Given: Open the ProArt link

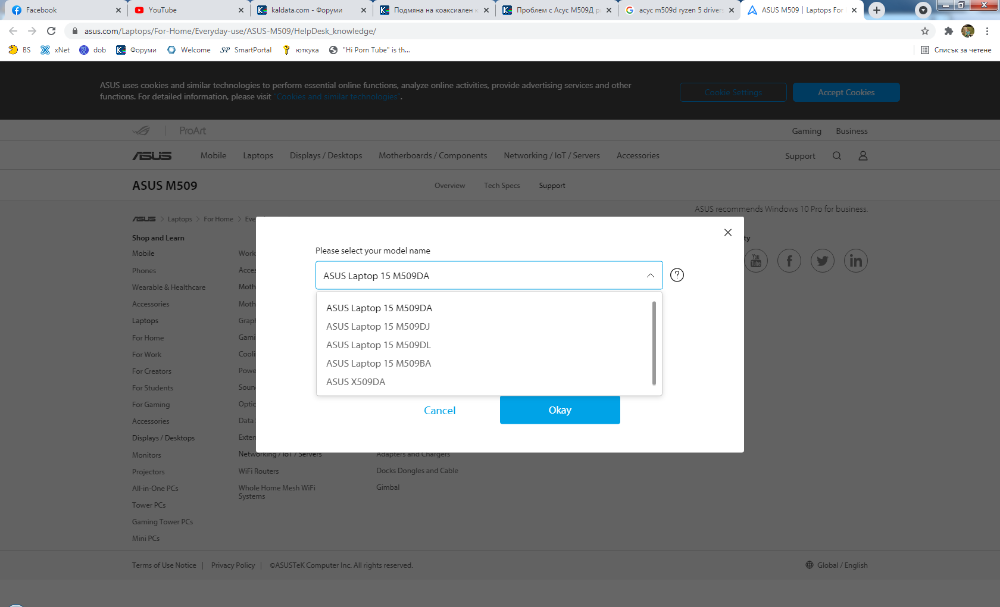Looking at the screenshot, I should point(193,131).
